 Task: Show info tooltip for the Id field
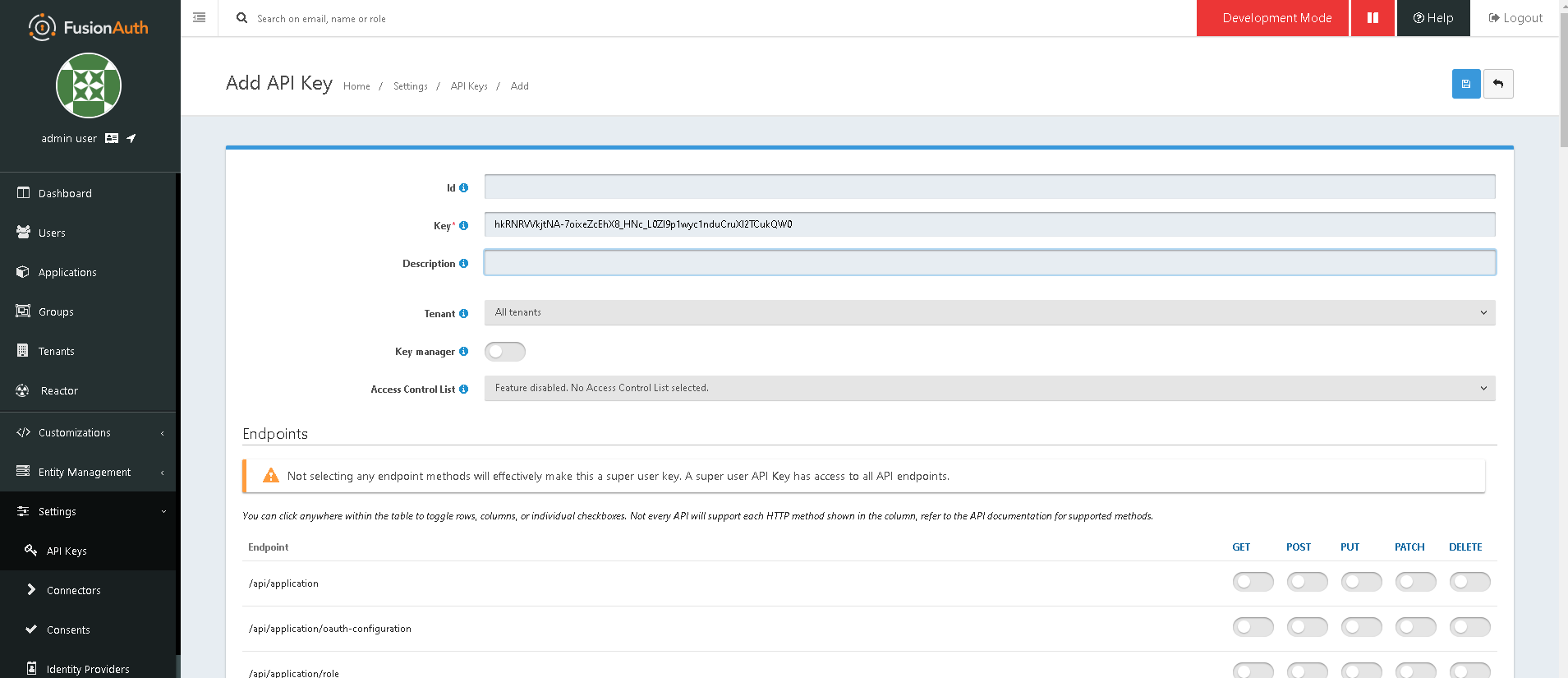[x=463, y=188]
